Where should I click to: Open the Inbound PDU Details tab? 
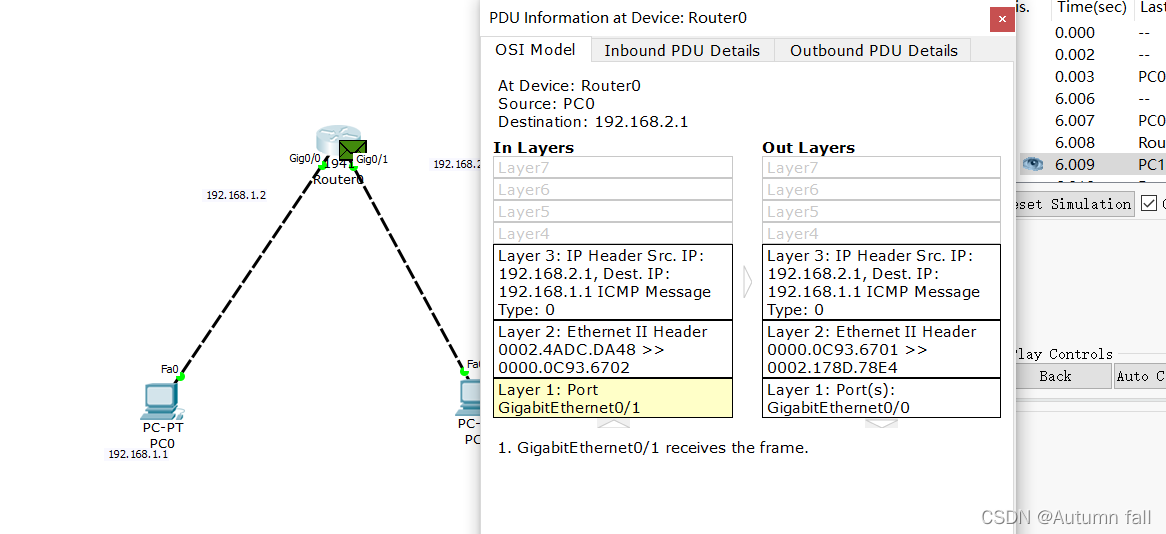tap(682, 51)
